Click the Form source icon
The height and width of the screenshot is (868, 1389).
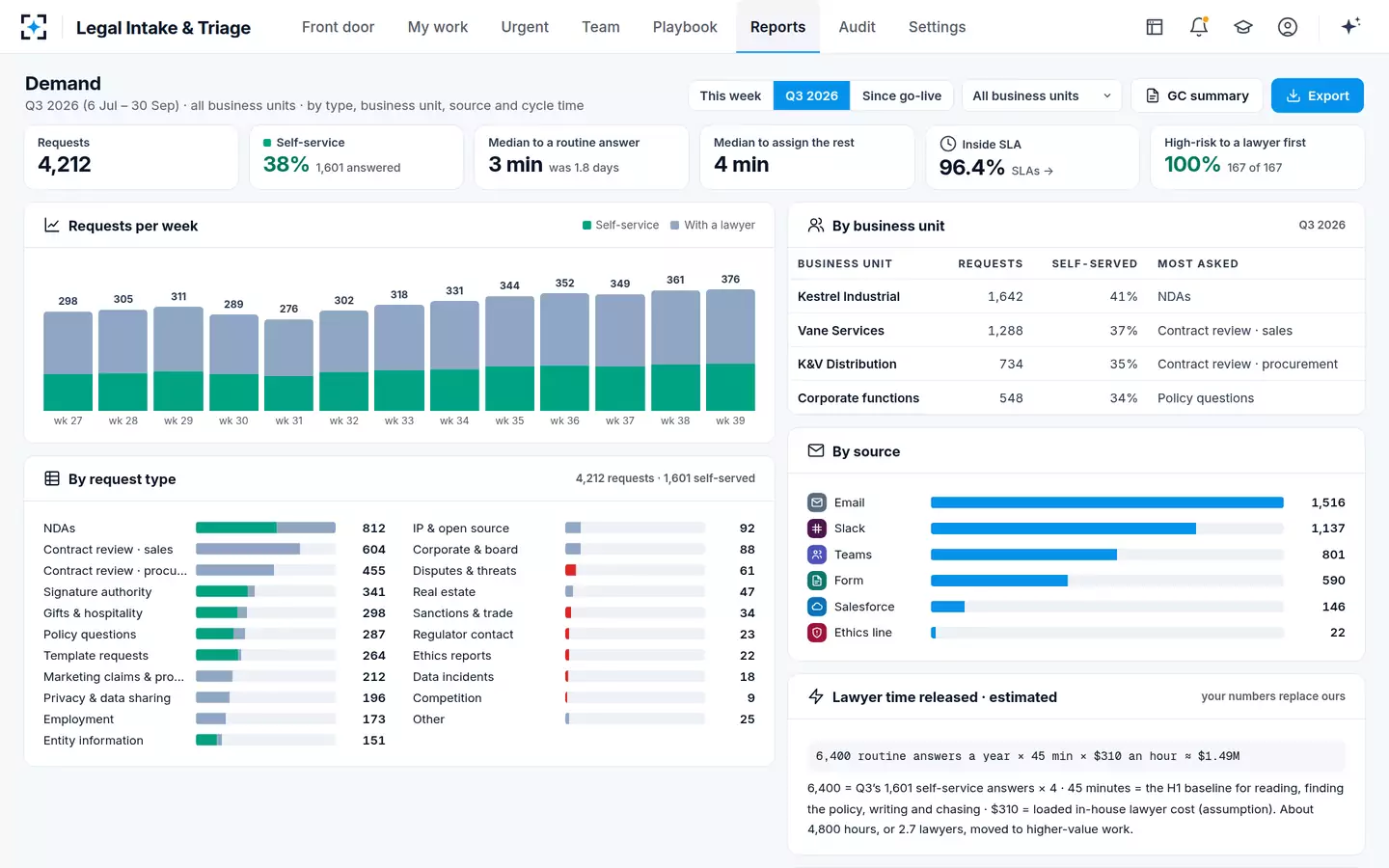pos(817,581)
